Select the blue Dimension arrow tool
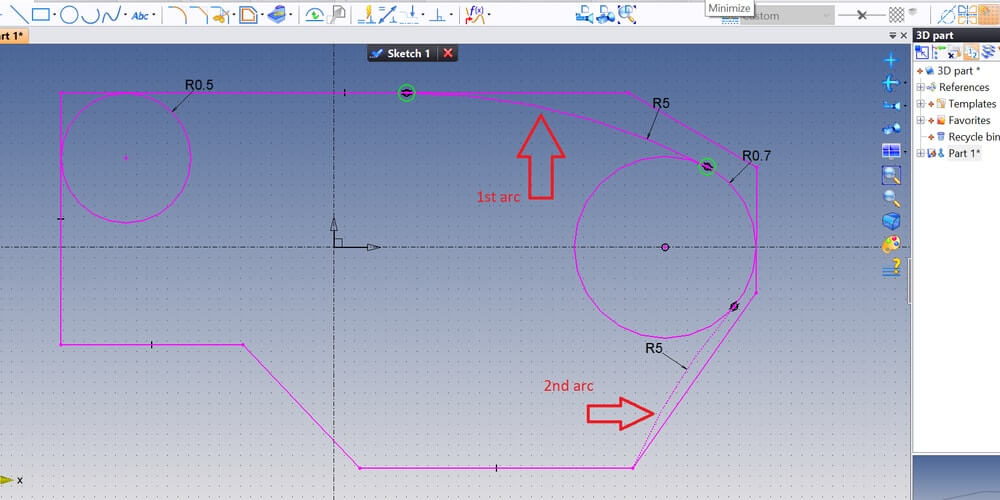1000x500 pixels. (x=387, y=15)
